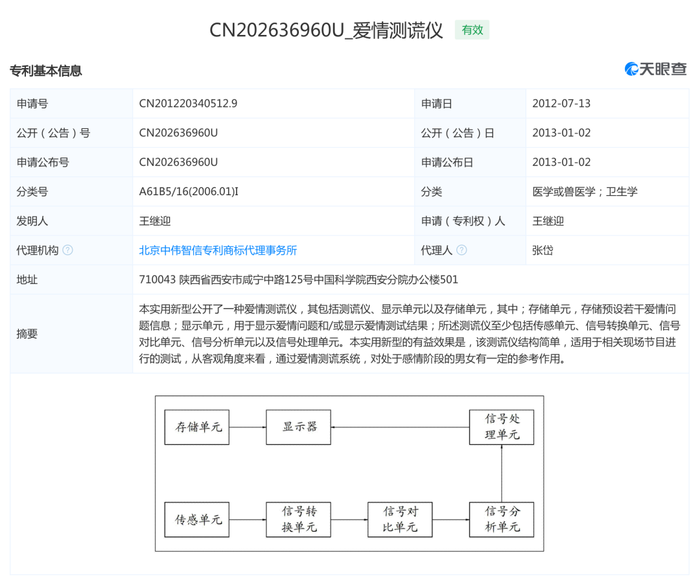Click the 显示器 box in the diagram
Viewport: 700px width, 583px height.
pyautogui.click(x=299, y=427)
